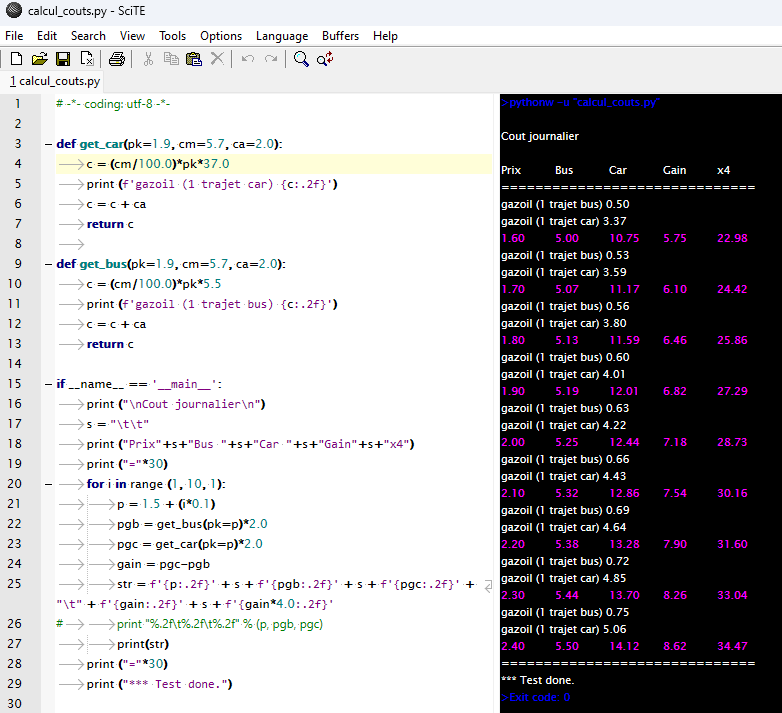Collapse the get_bus function fold at line 9
This screenshot has height=713, width=782.
coord(48,264)
